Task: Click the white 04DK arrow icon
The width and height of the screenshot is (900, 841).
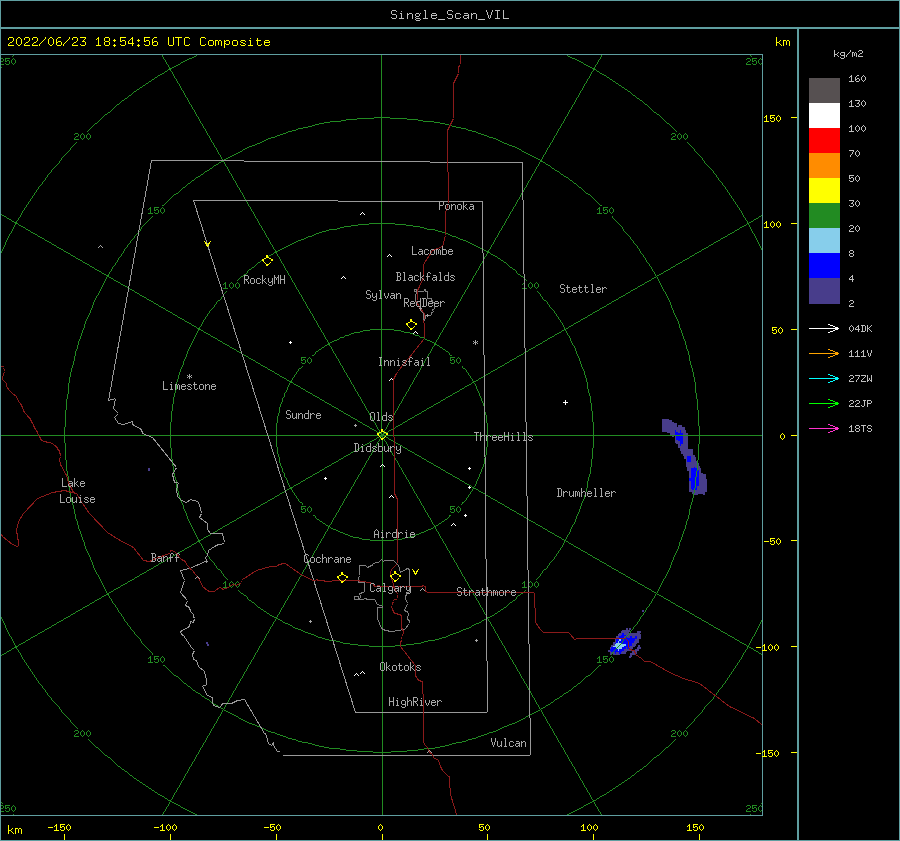Action: (824, 328)
